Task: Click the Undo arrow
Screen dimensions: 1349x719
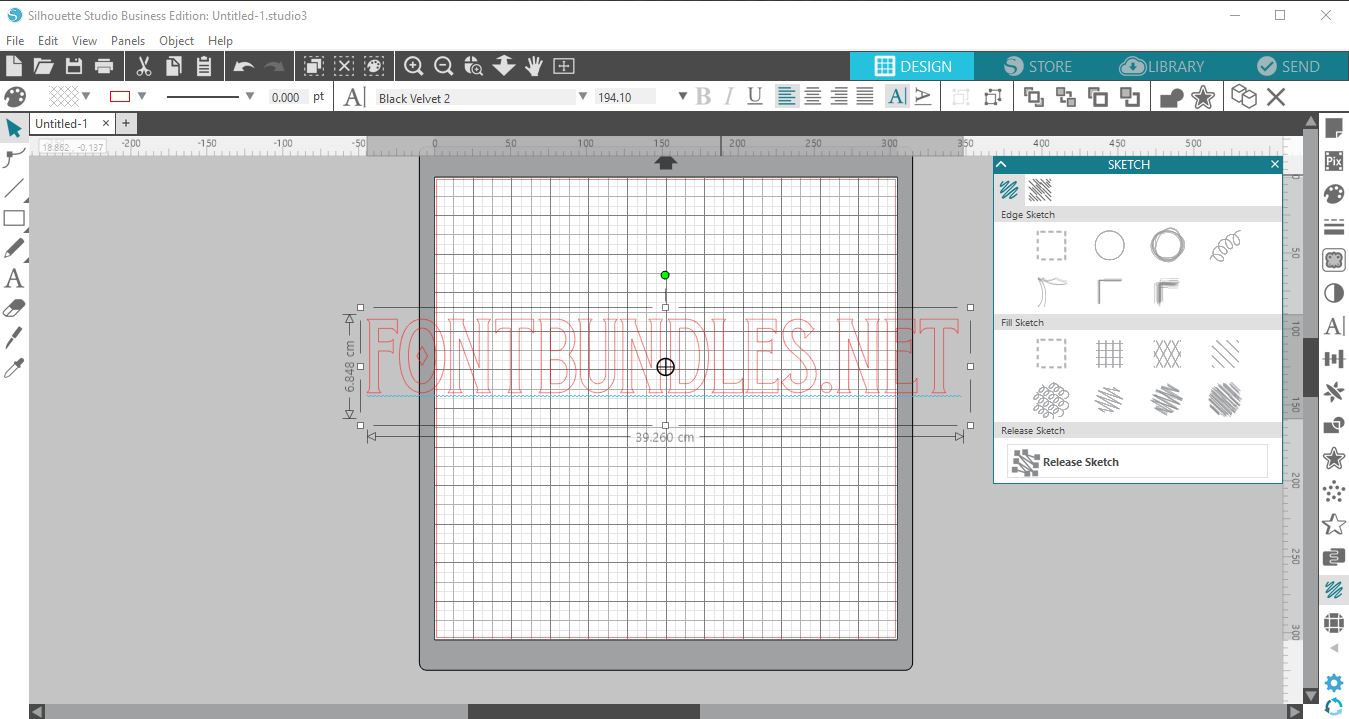Action: tap(244, 67)
